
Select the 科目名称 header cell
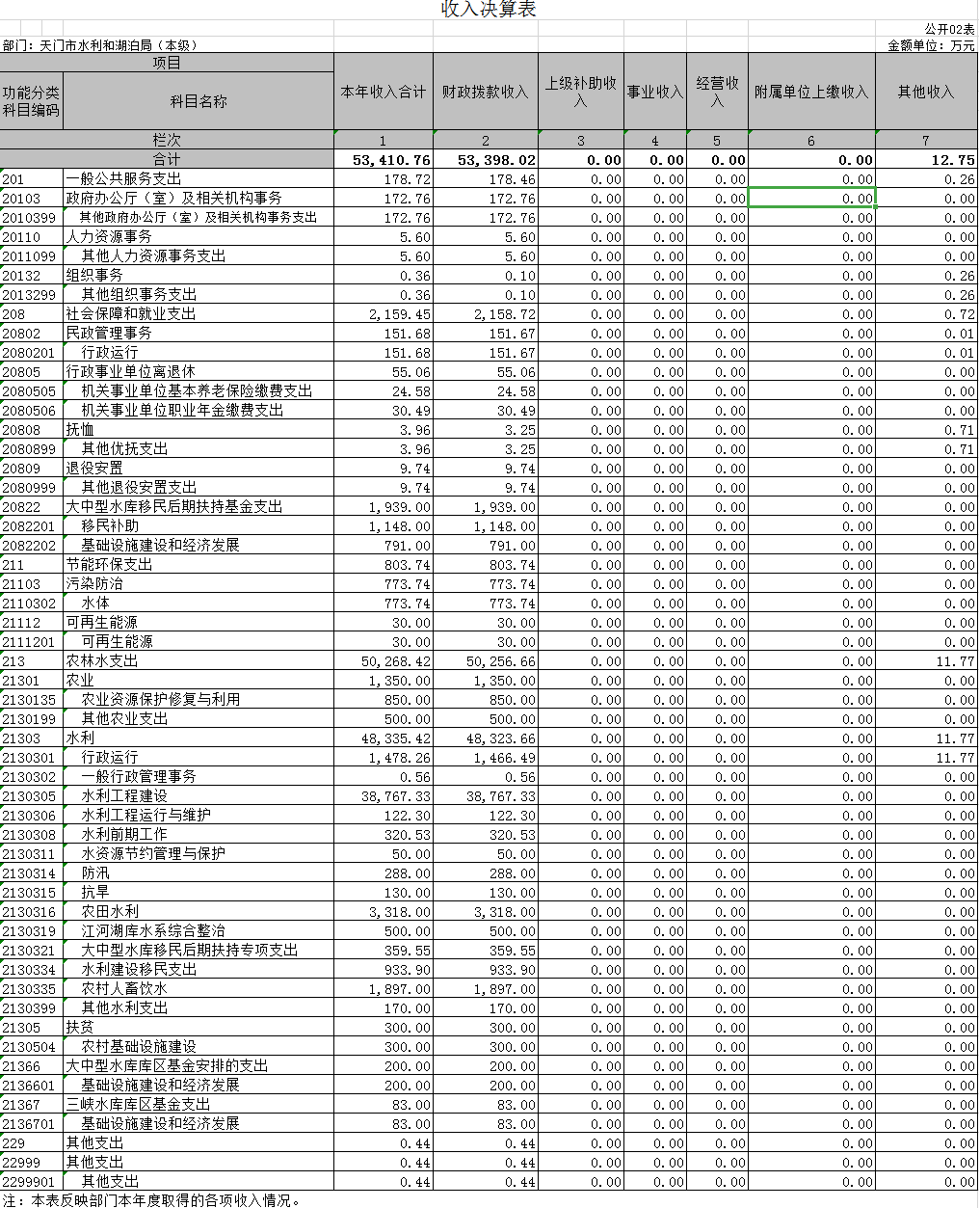click(x=199, y=101)
